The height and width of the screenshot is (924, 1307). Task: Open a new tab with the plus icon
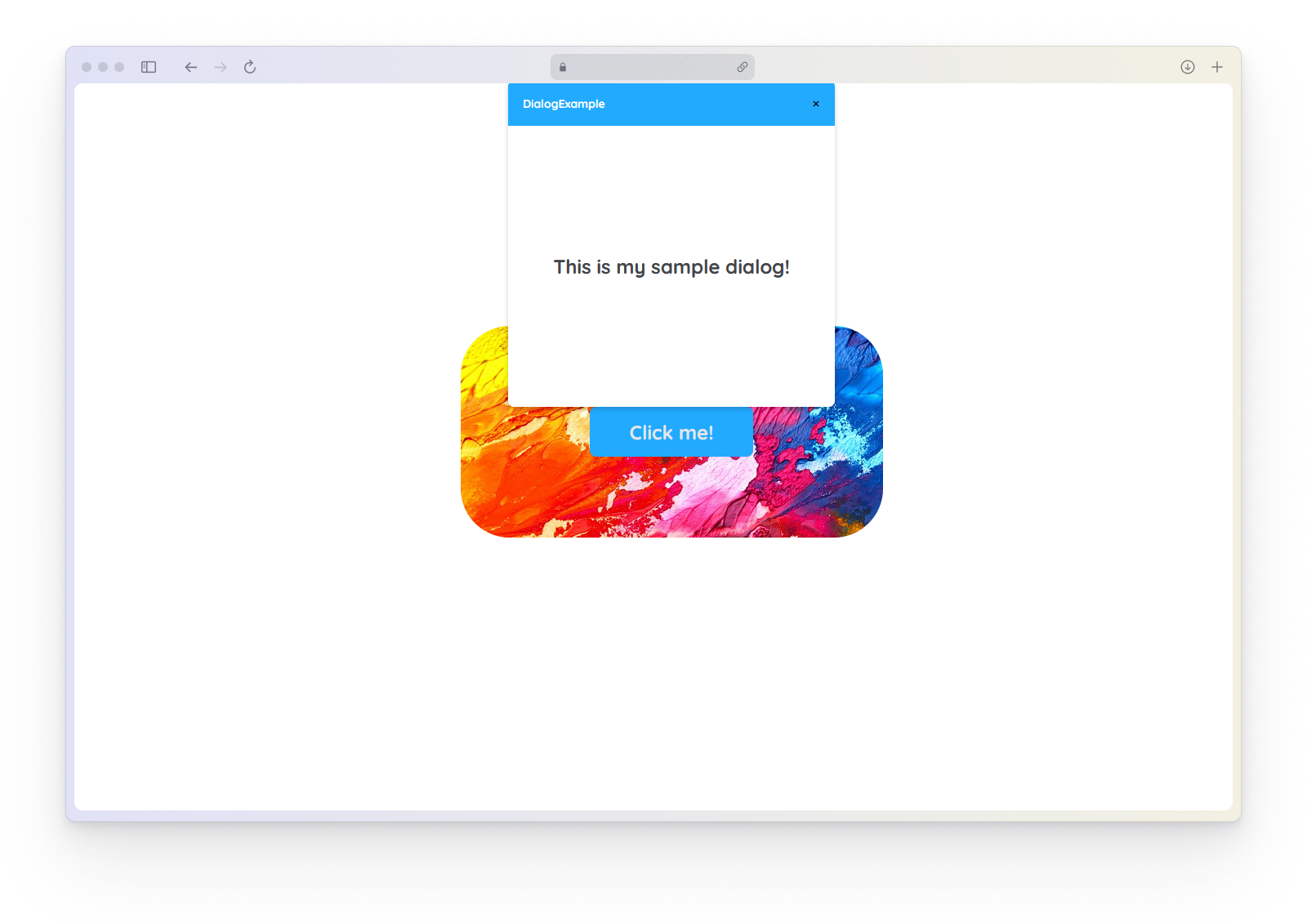click(1216, 67)
